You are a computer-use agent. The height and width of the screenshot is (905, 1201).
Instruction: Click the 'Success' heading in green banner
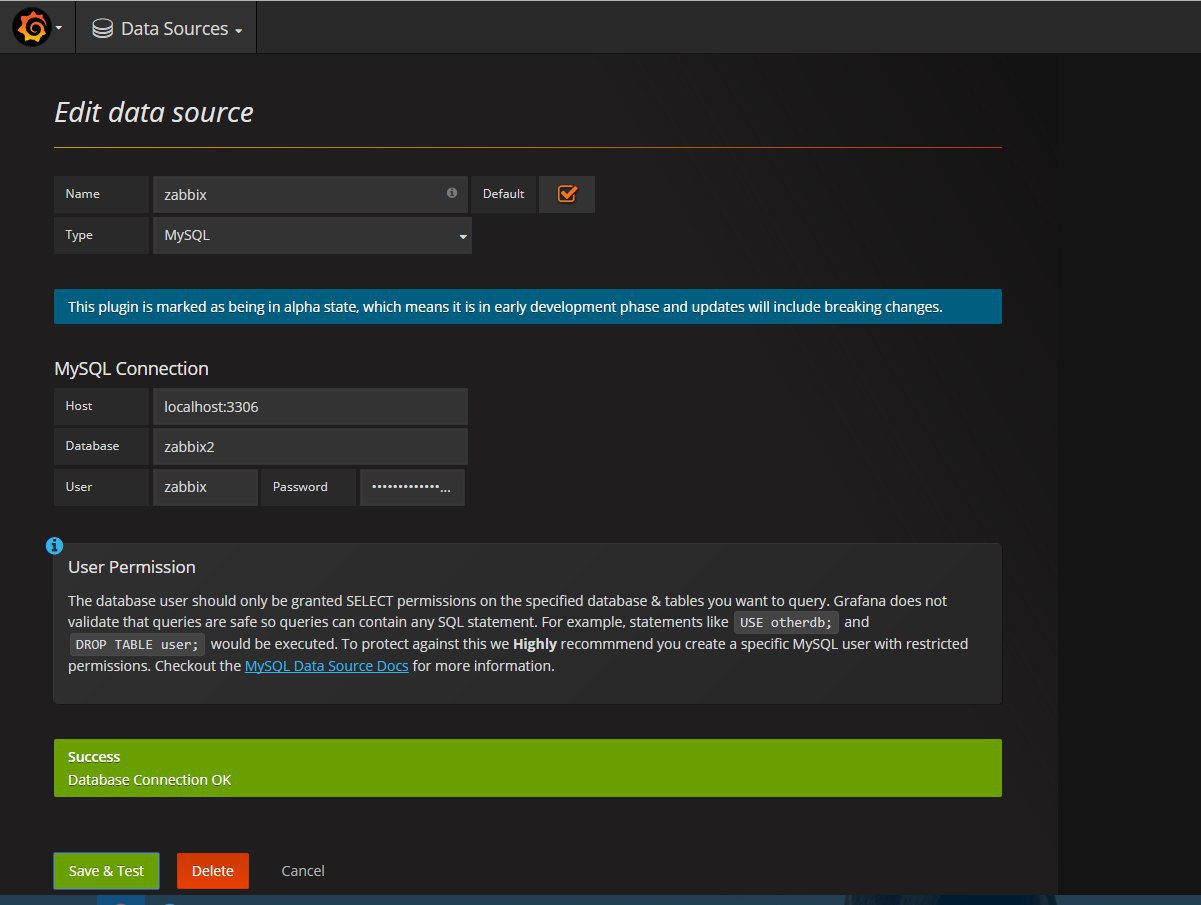(94, 757)
